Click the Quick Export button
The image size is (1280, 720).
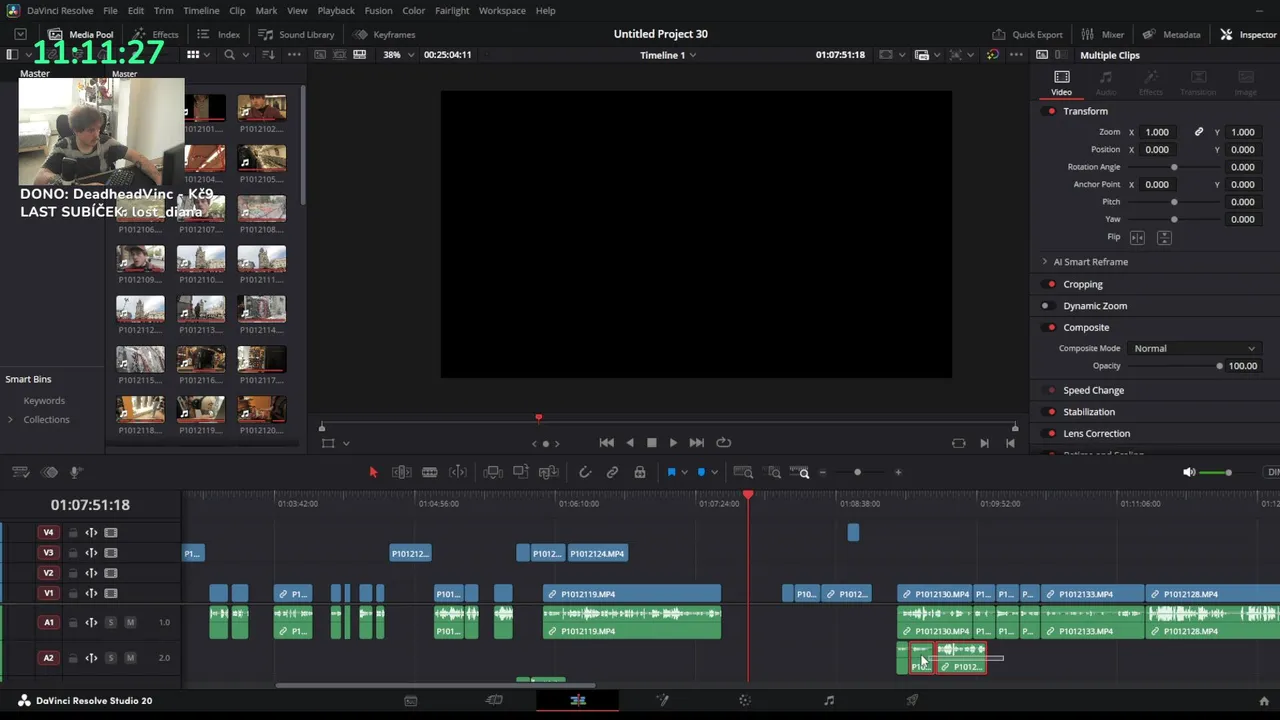[x=1027, y=34]
